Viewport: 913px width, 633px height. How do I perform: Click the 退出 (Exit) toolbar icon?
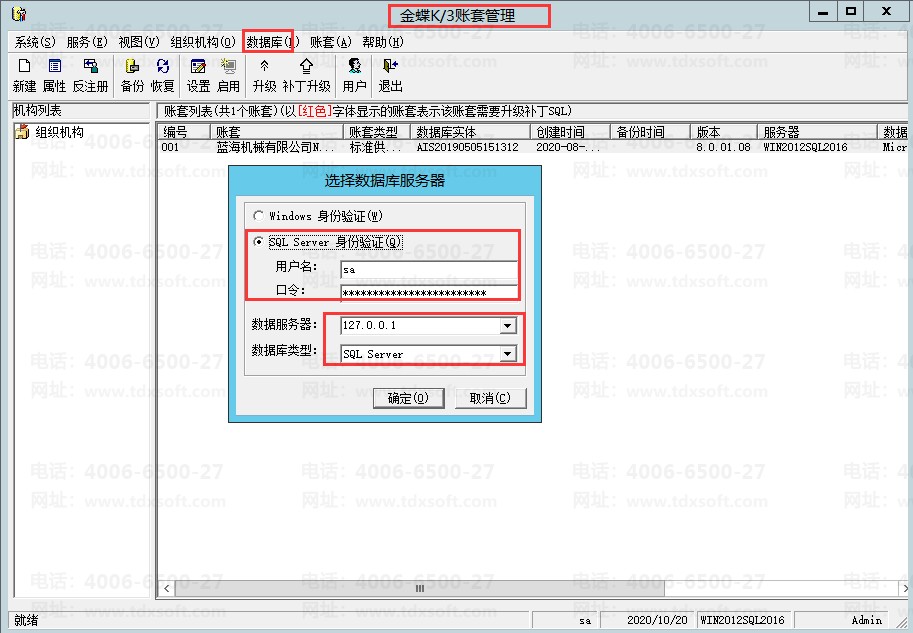point(390,76)
